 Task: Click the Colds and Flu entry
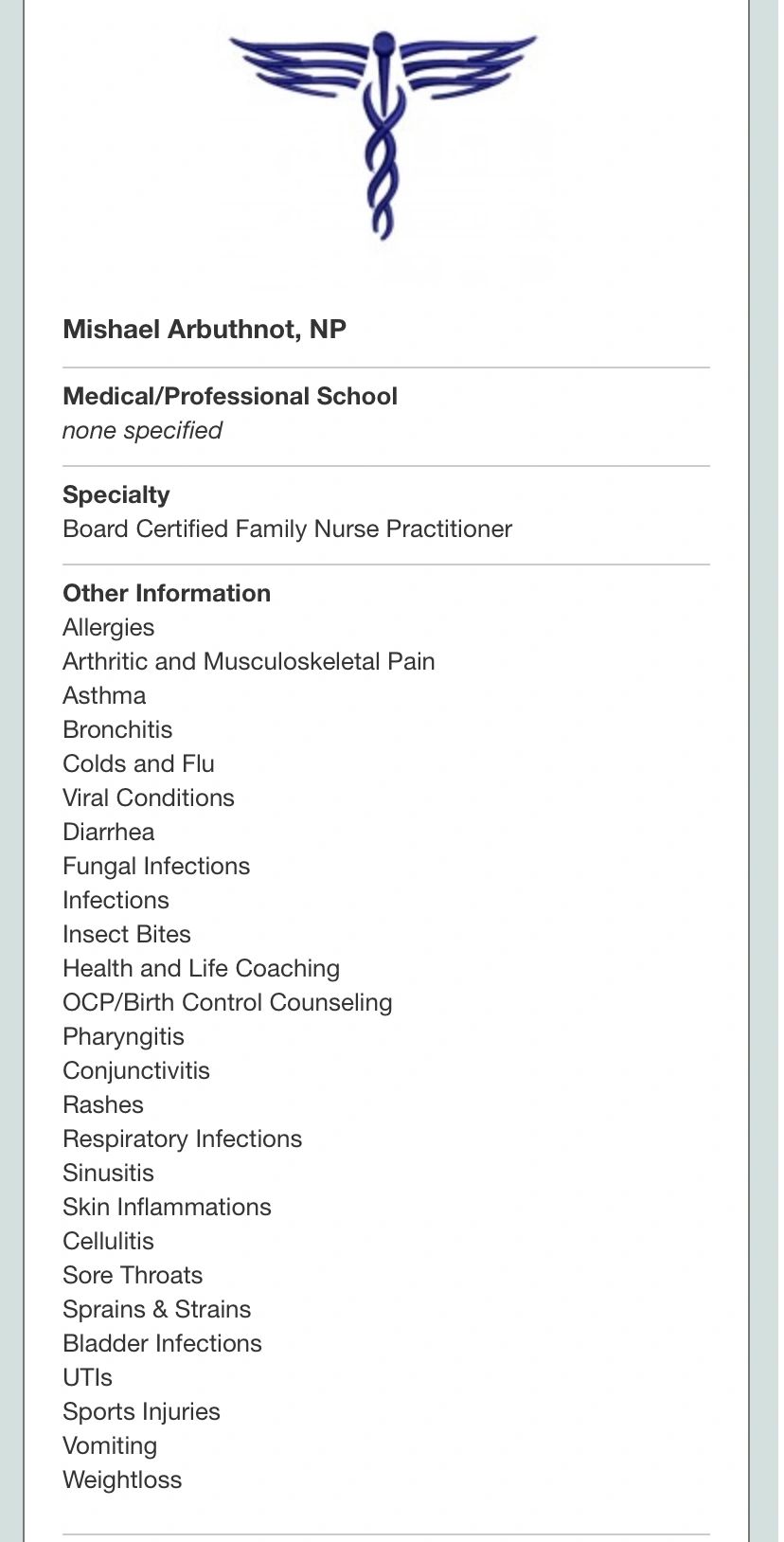pyautogui.click(x=138, y=763)
